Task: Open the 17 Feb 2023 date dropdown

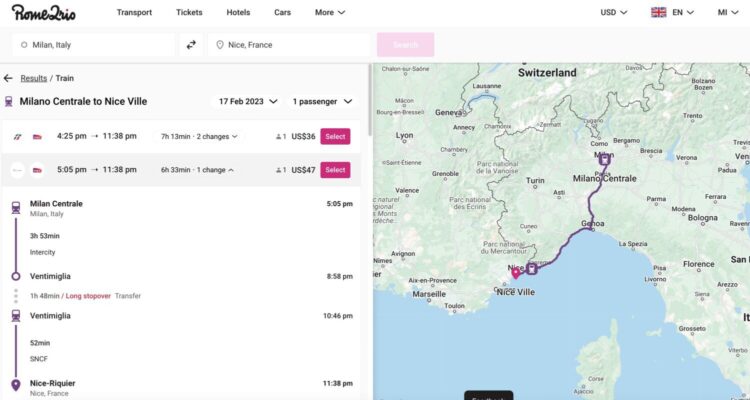Action: 248,101
